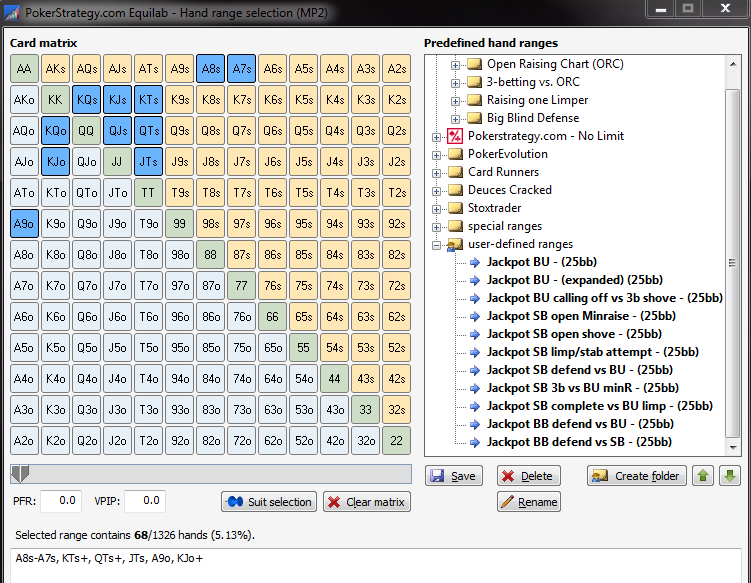
Task: Expand the PokerEvolution folder node
Action: point(436,155)
